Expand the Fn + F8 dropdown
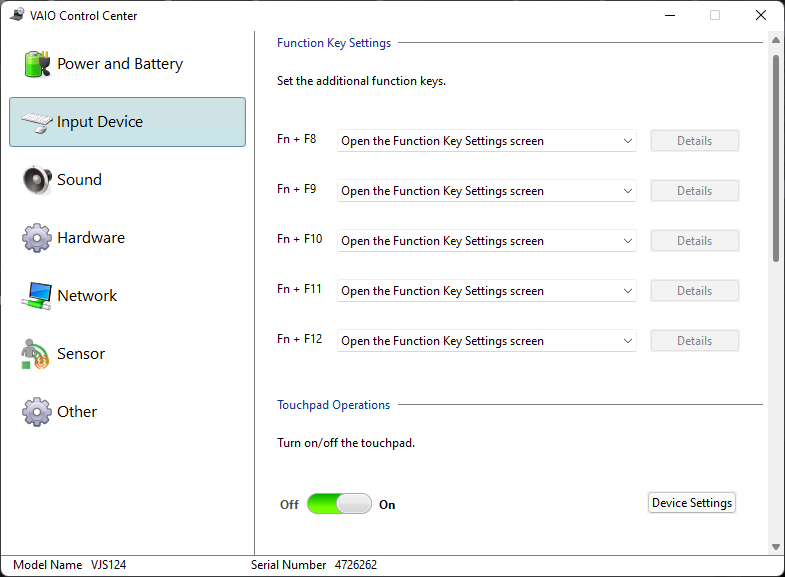This screenshot has width=785, height=577. [486, 141]
